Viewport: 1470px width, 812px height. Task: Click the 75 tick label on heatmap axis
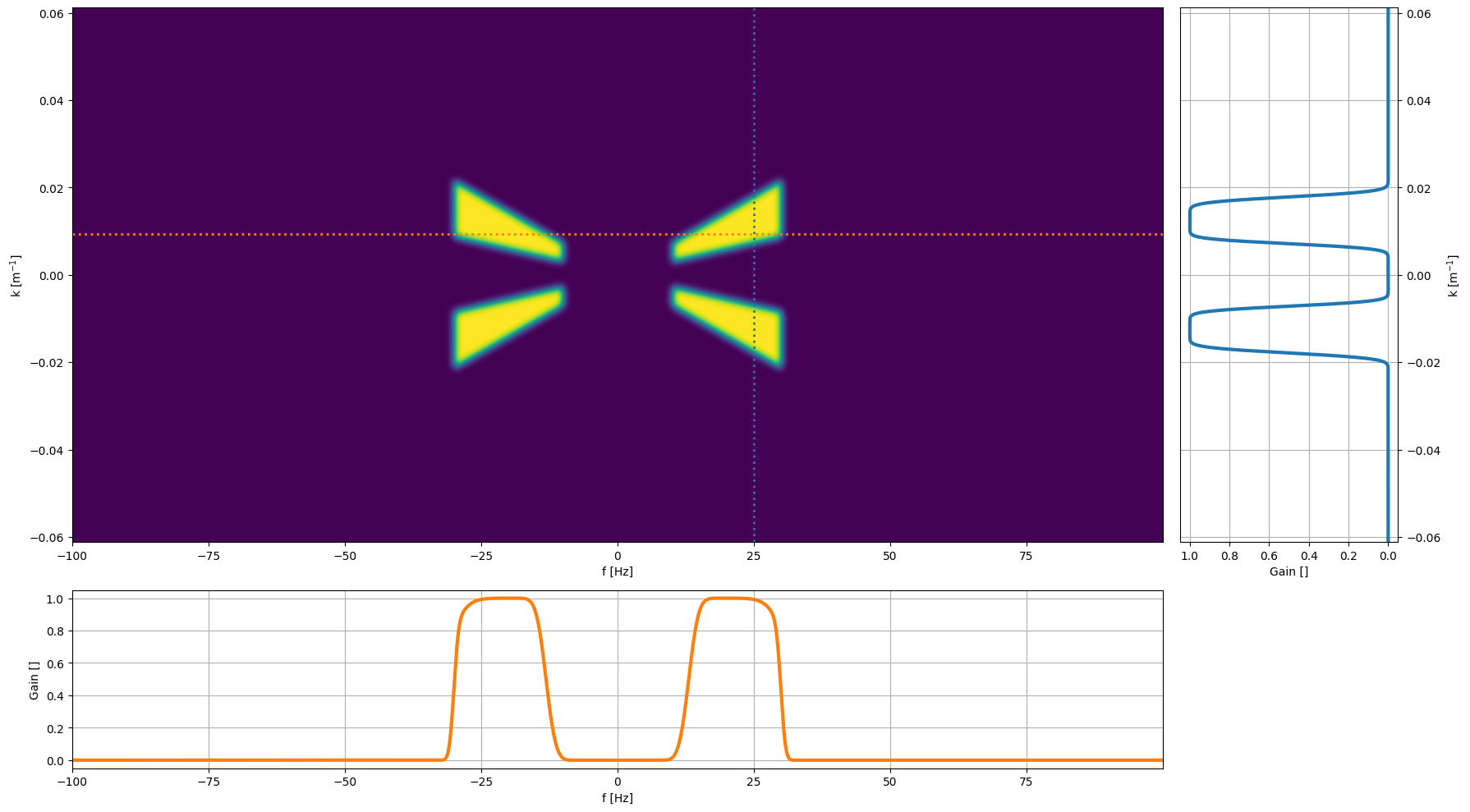point(1026,556)
